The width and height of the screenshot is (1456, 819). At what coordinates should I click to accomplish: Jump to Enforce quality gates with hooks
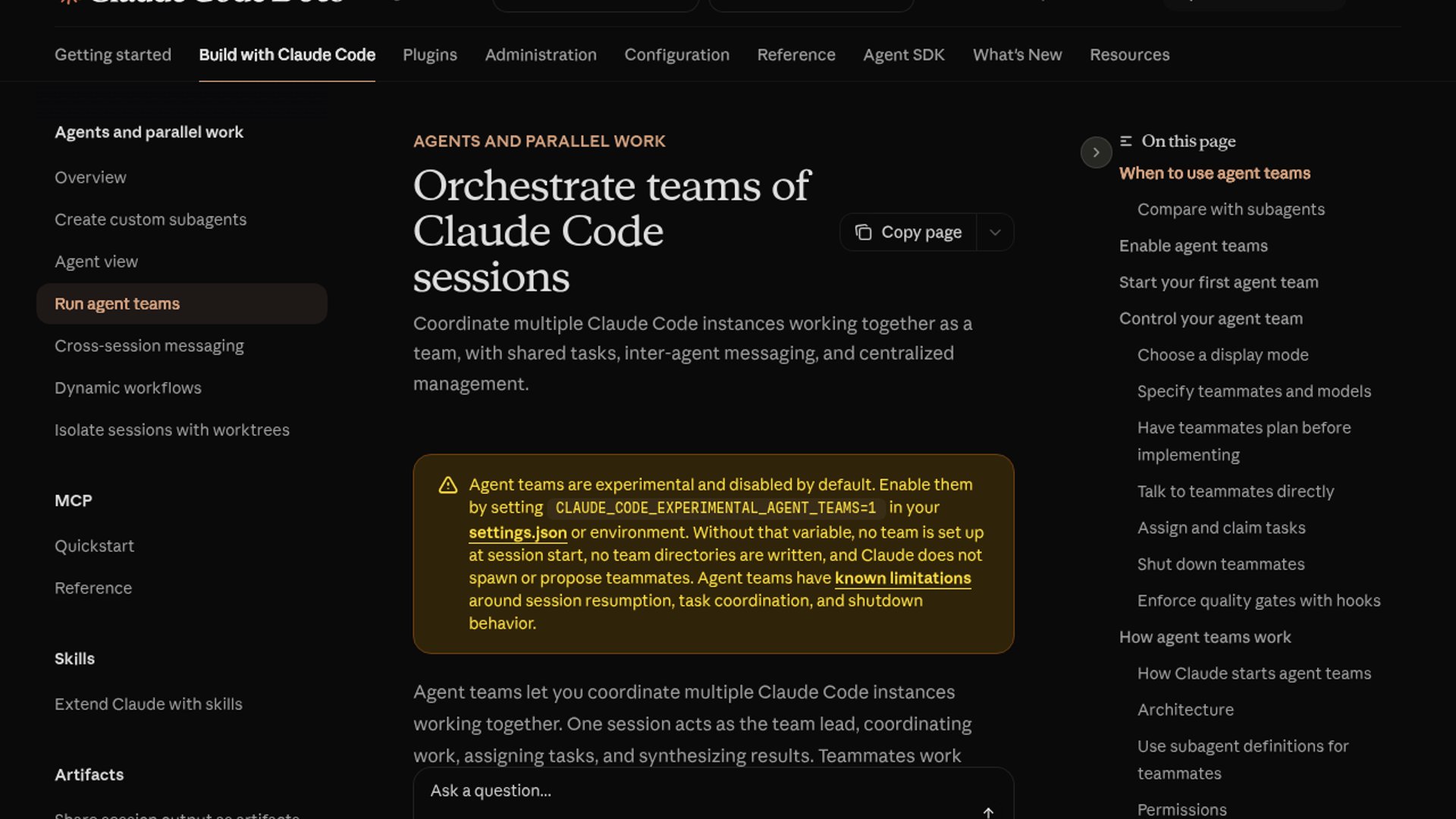point(1259,601)
